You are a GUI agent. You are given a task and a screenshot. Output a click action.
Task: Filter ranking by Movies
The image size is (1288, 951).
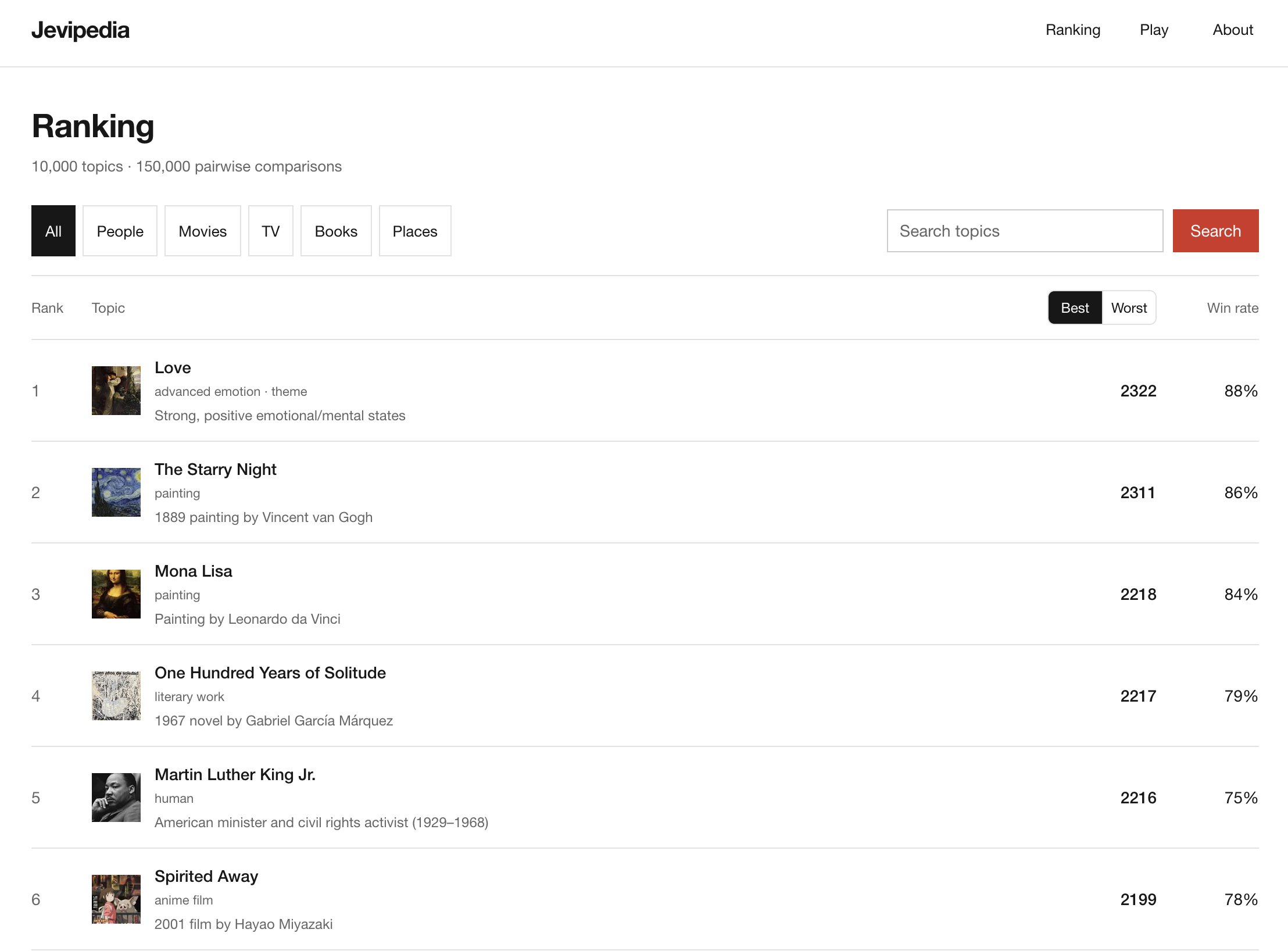(x=202, y=231)
